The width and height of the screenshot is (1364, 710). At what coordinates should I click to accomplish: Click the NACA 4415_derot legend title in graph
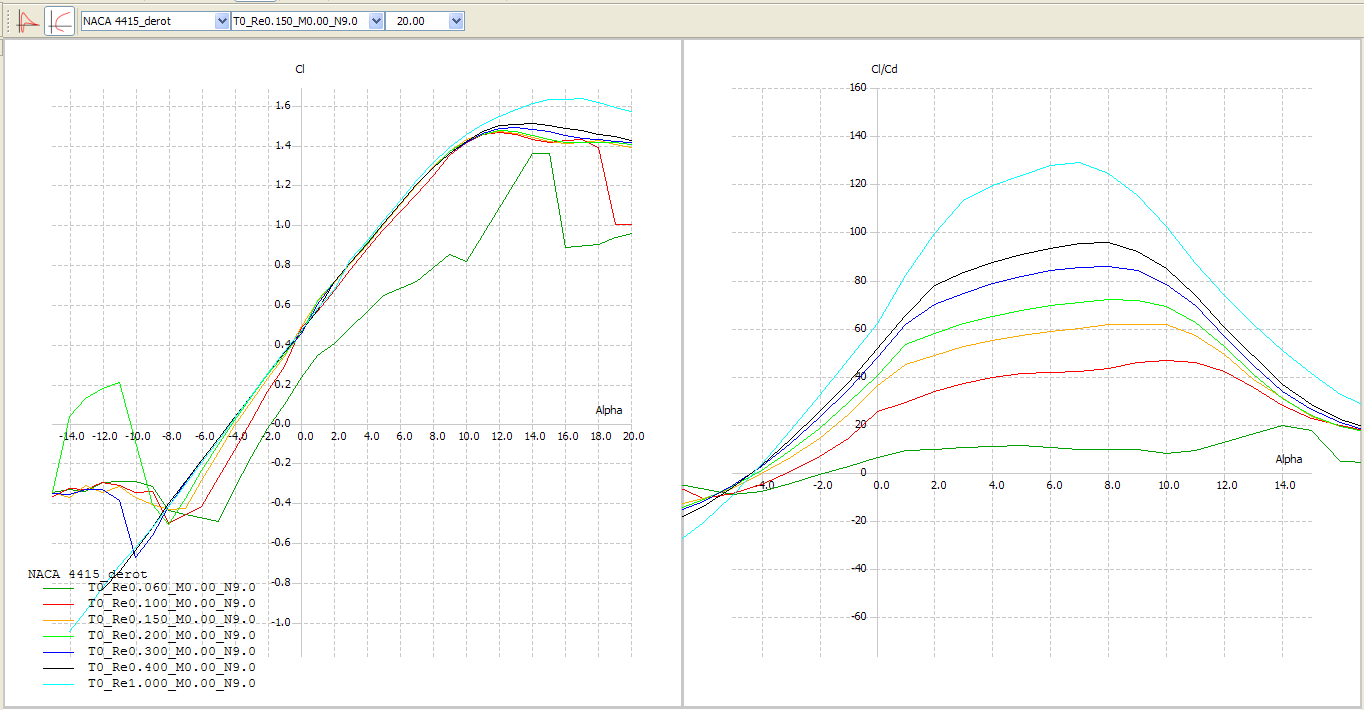pyautogui.click(x=87, y=574)
